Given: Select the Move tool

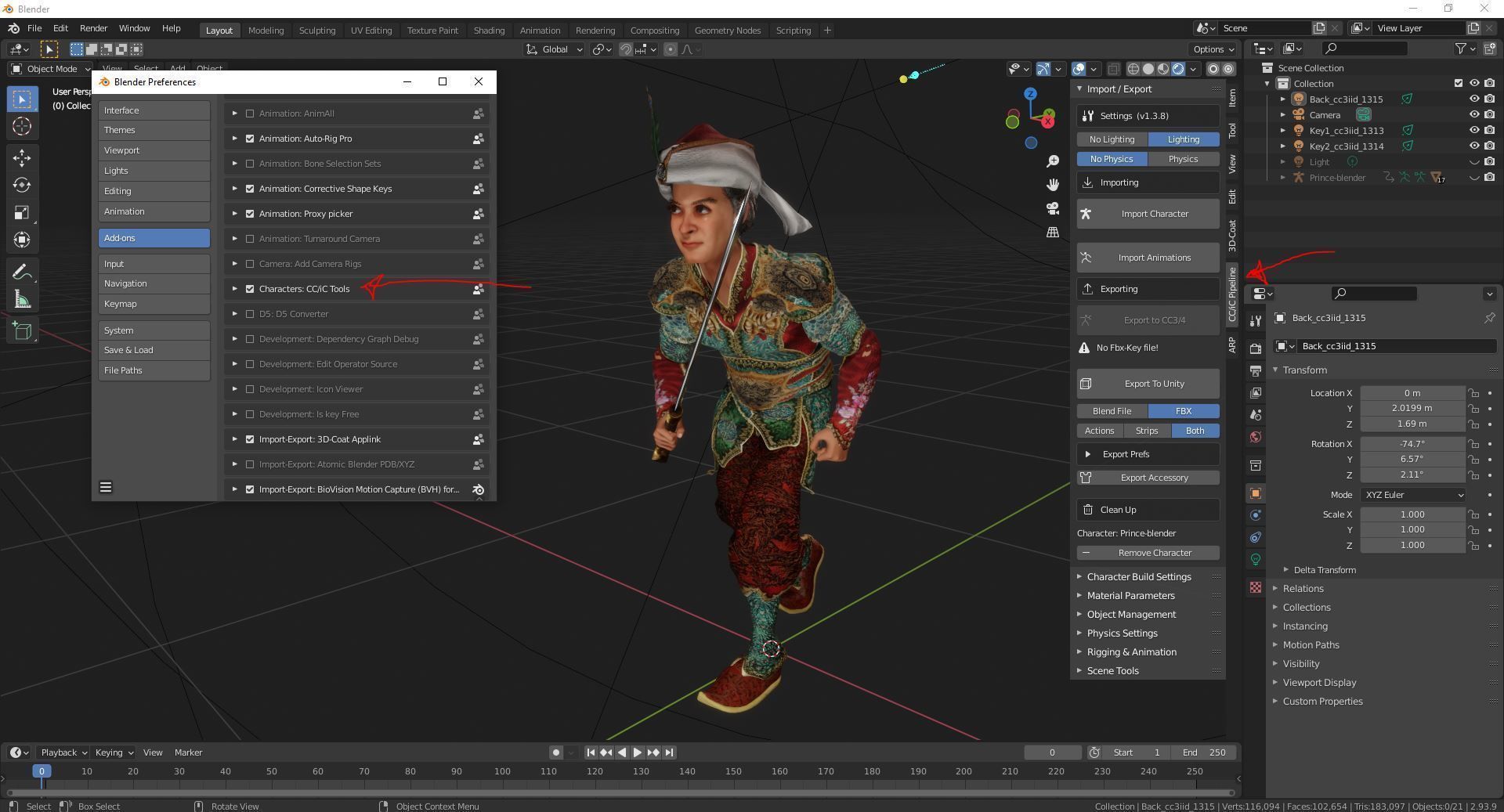Looking at the screenshot, I should (22, 157).
